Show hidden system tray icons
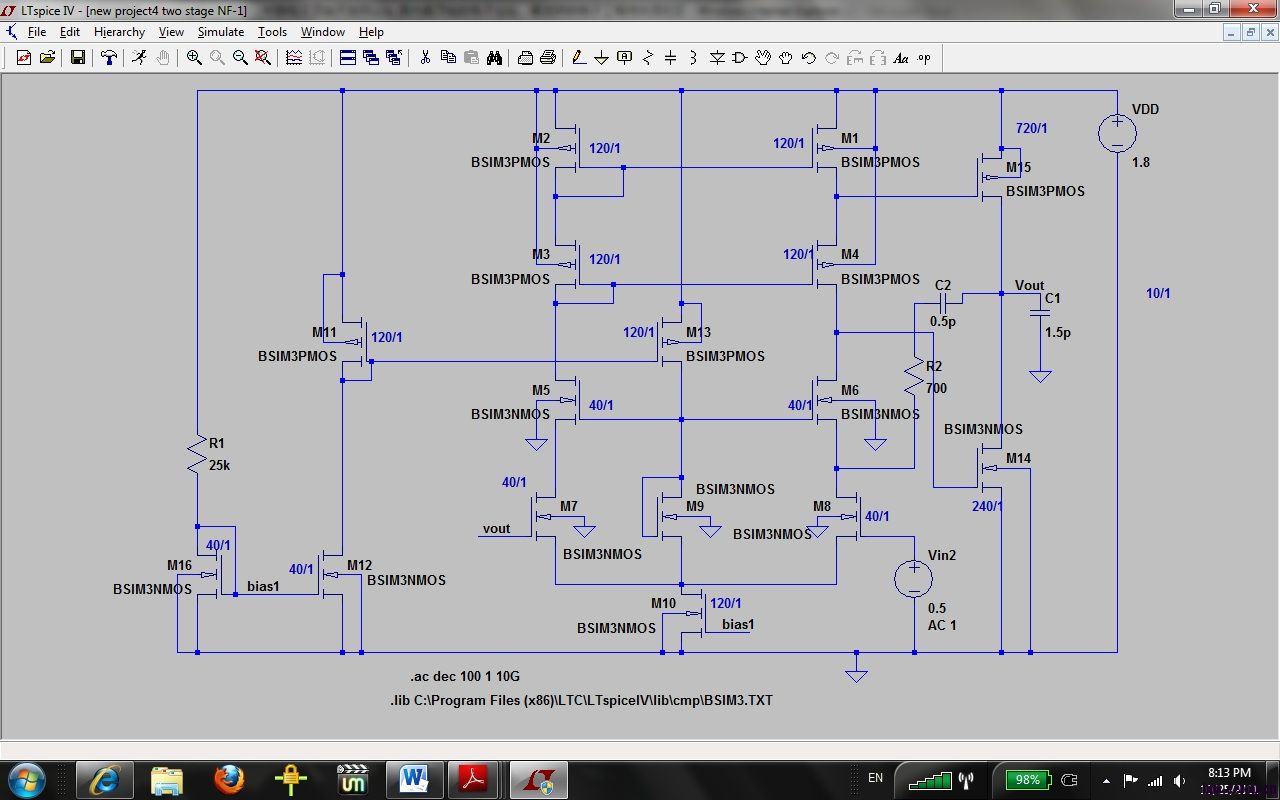 coord(1106,780)
